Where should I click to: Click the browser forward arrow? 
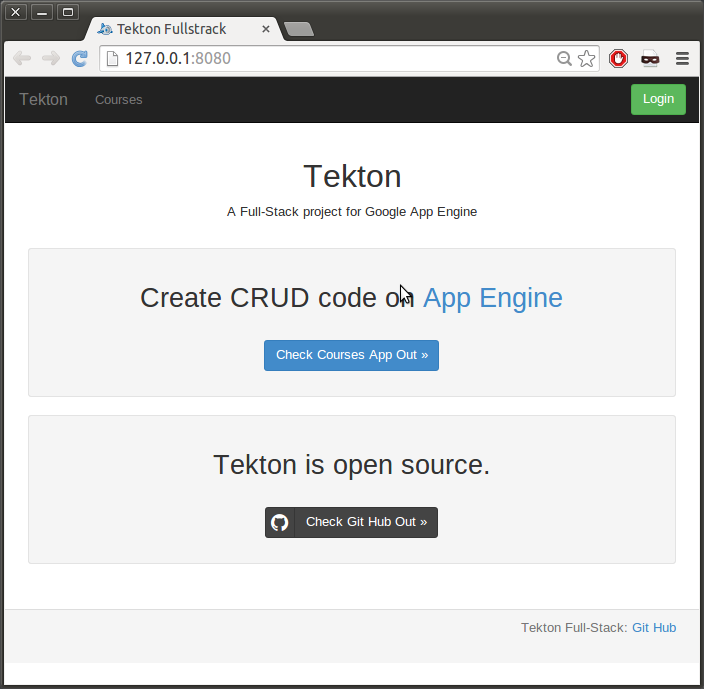pyautogui.click(x=51, y=58)
